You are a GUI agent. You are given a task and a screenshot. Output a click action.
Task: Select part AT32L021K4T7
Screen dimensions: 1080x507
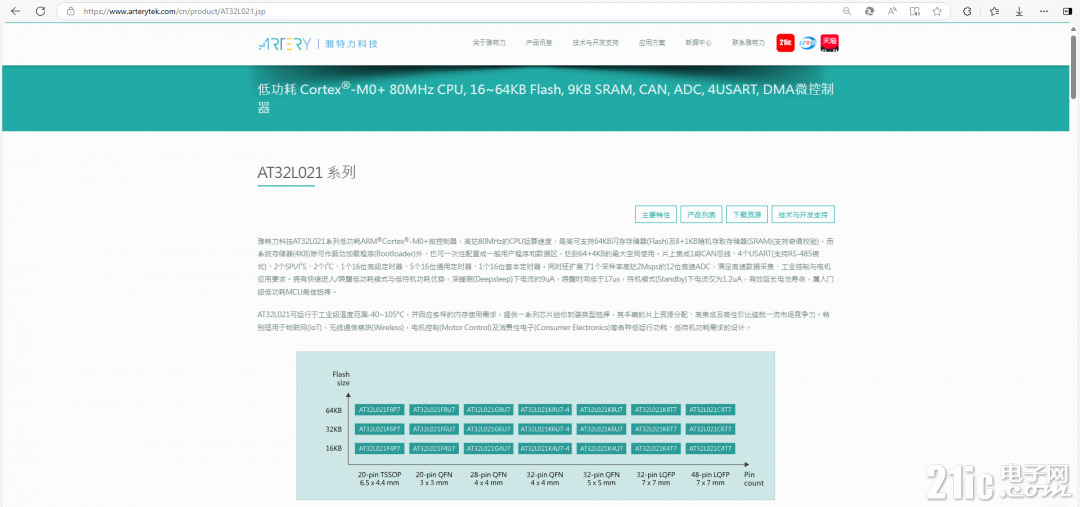(657, 448)
